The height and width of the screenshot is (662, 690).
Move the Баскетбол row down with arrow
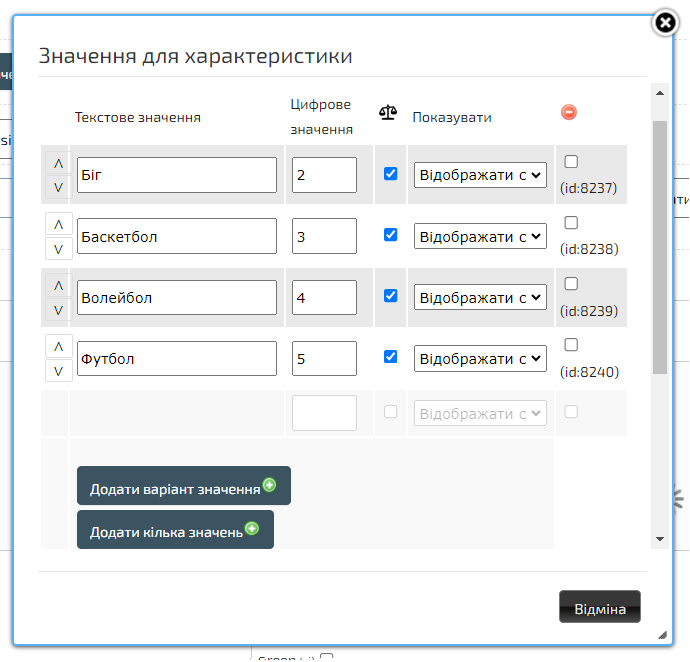click(x=58, y=249)
